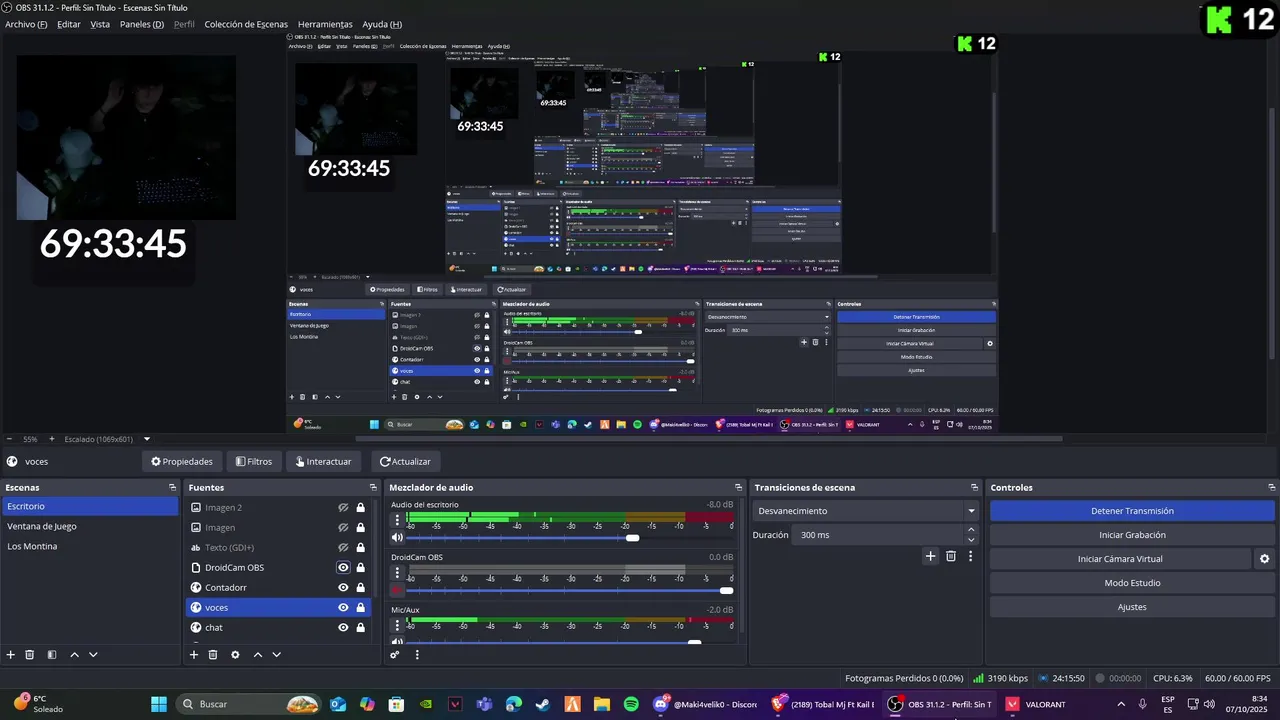Move the selected scene up in Escenas
This screenshot has height=720, width=1280.
click(x=74, y=655)
